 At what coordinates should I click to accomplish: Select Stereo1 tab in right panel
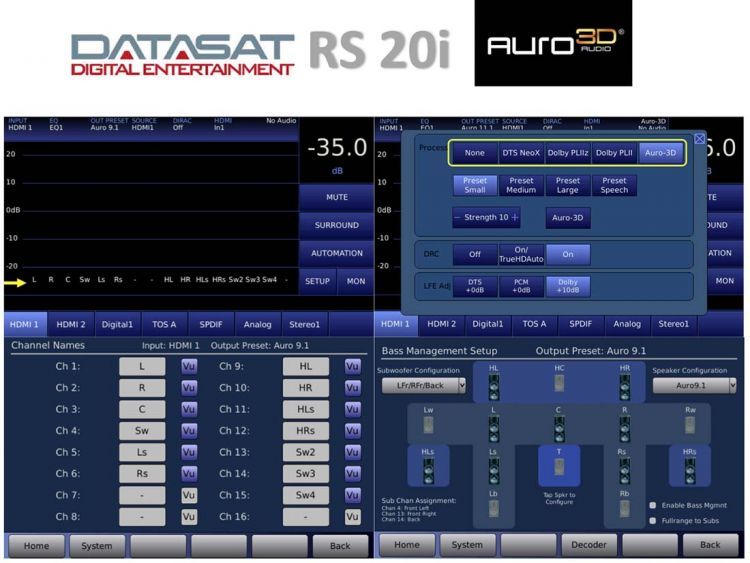(673, 324)
